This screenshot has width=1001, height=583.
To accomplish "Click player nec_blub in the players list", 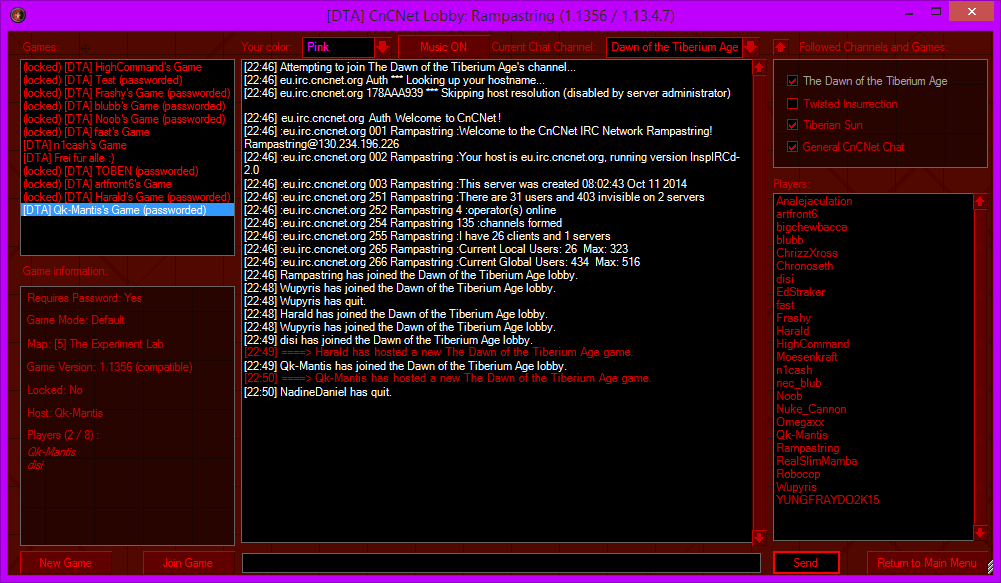I will coord(799,383).
